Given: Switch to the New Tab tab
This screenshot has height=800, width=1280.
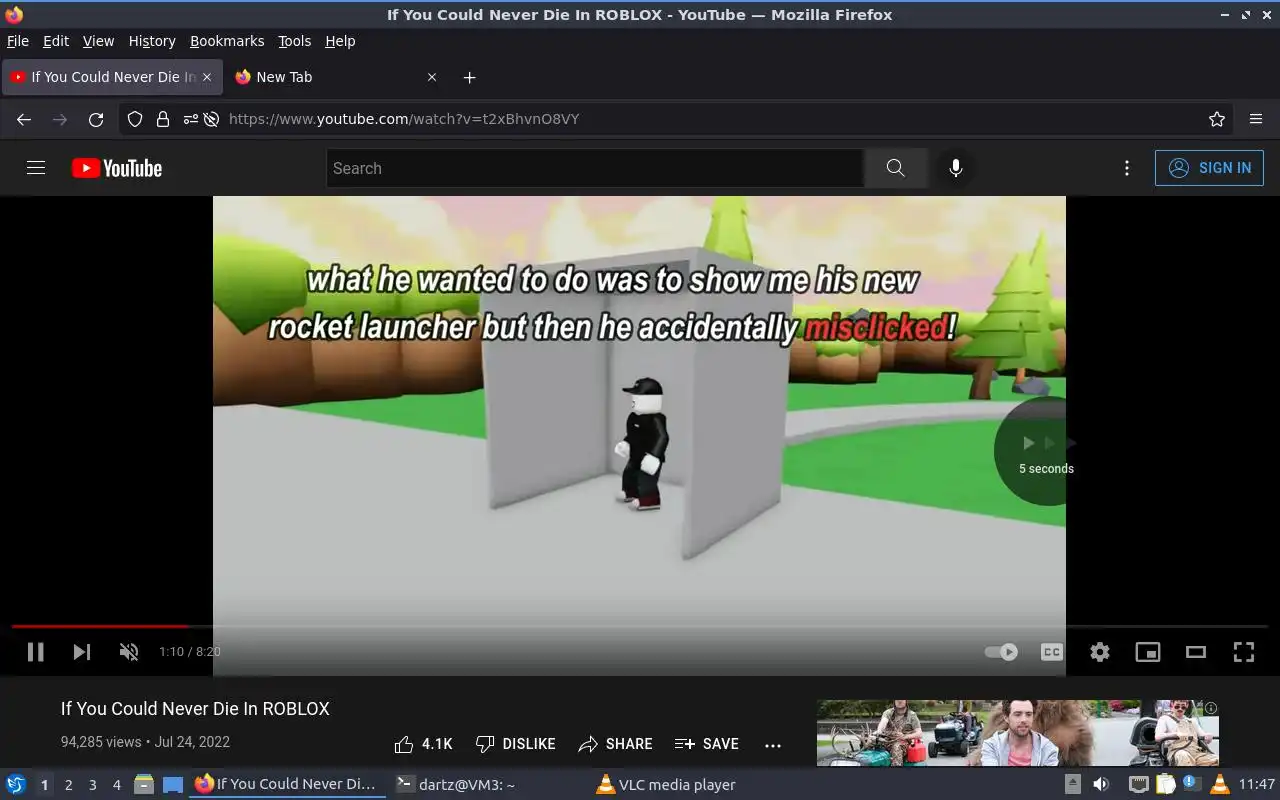Looking at the screenshot, I should [335, 77].
